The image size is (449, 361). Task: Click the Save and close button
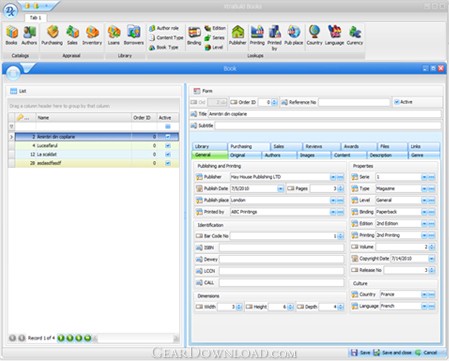pyautogui.click(x=392, y=352)
